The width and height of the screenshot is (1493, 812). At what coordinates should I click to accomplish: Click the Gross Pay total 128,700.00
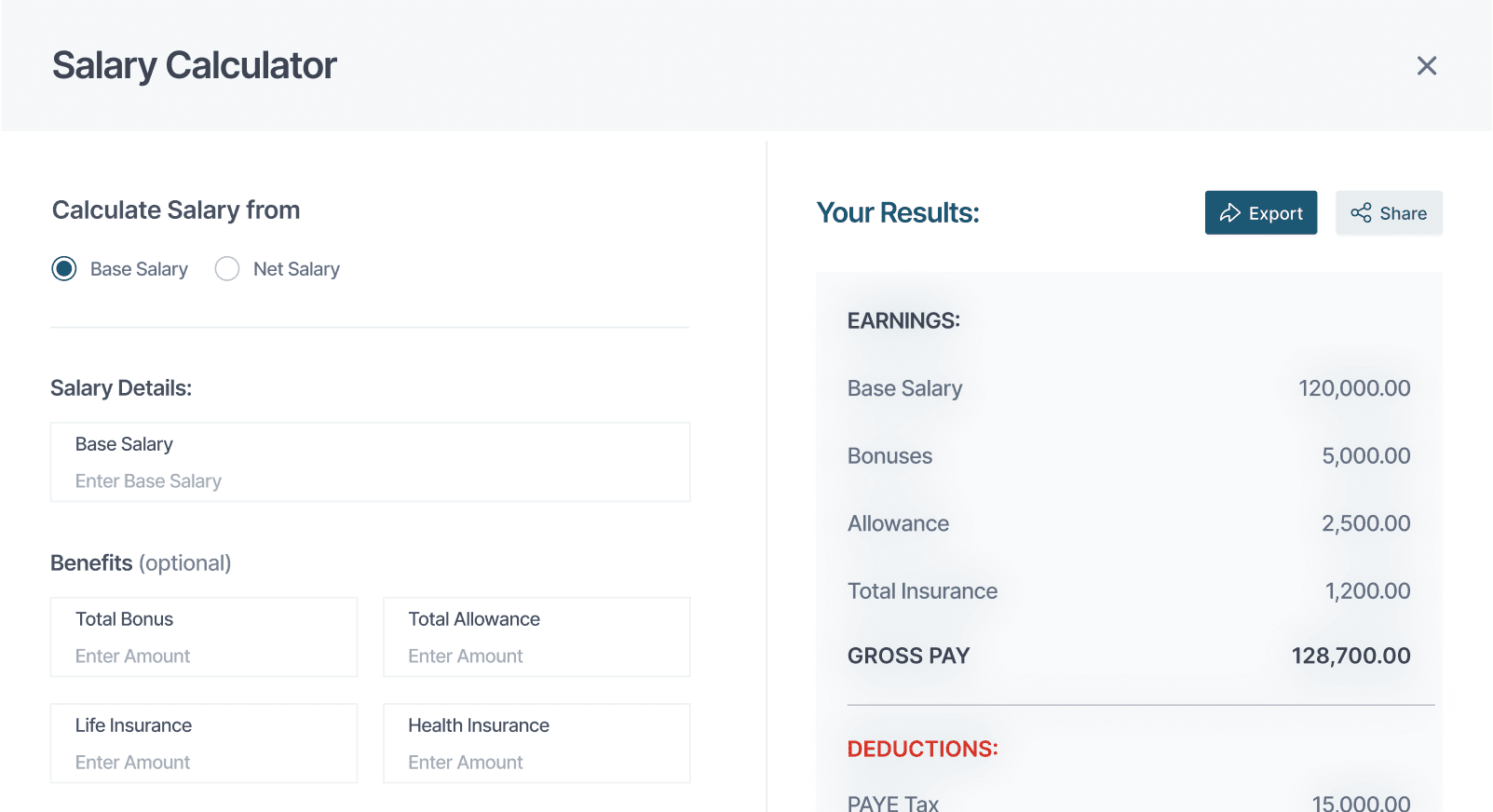[1350, 656]
